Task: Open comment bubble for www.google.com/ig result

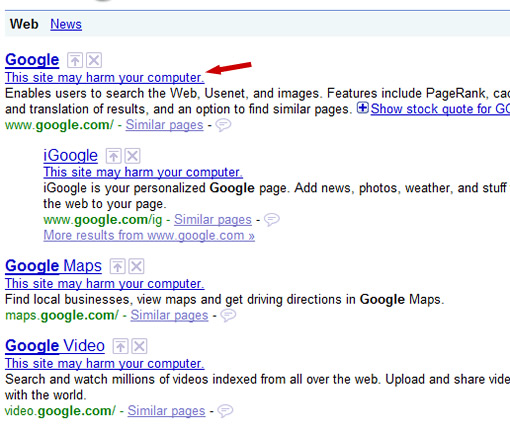Action: pos(272,220)
